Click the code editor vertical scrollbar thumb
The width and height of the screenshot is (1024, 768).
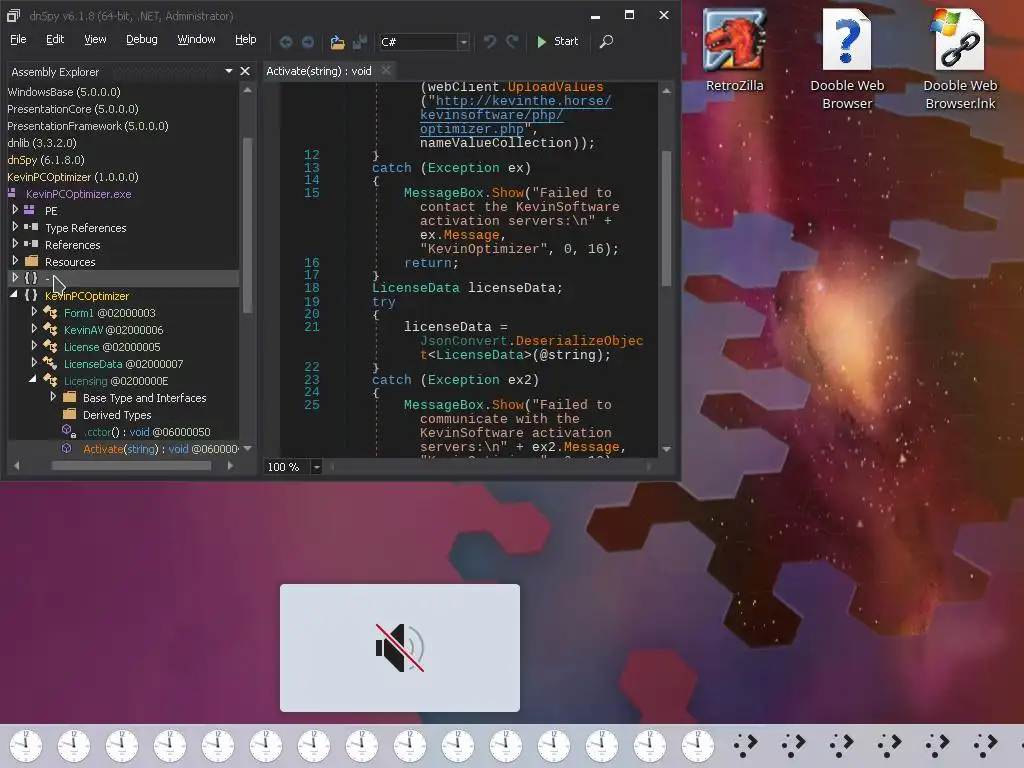666,218
